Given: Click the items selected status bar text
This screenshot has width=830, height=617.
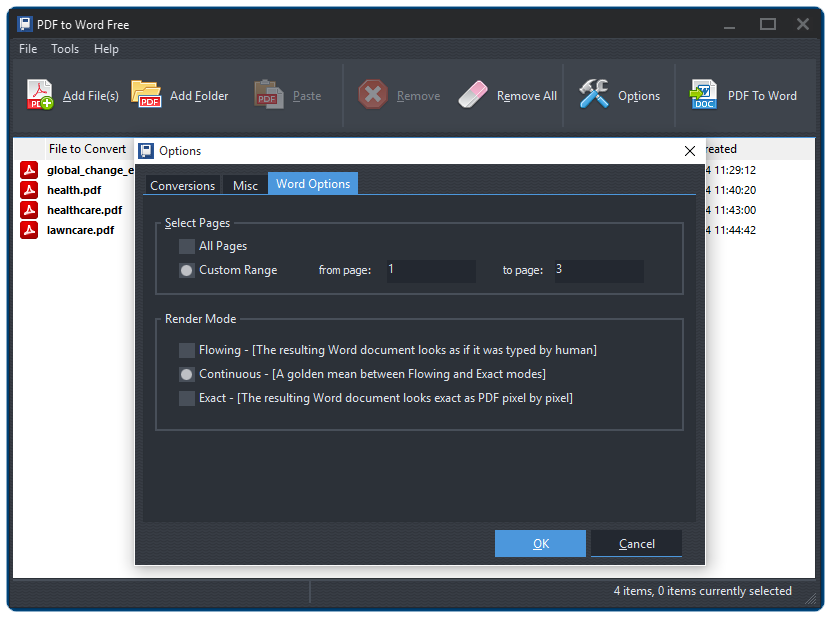Looking at the screenshot, I should pos(702,591).
